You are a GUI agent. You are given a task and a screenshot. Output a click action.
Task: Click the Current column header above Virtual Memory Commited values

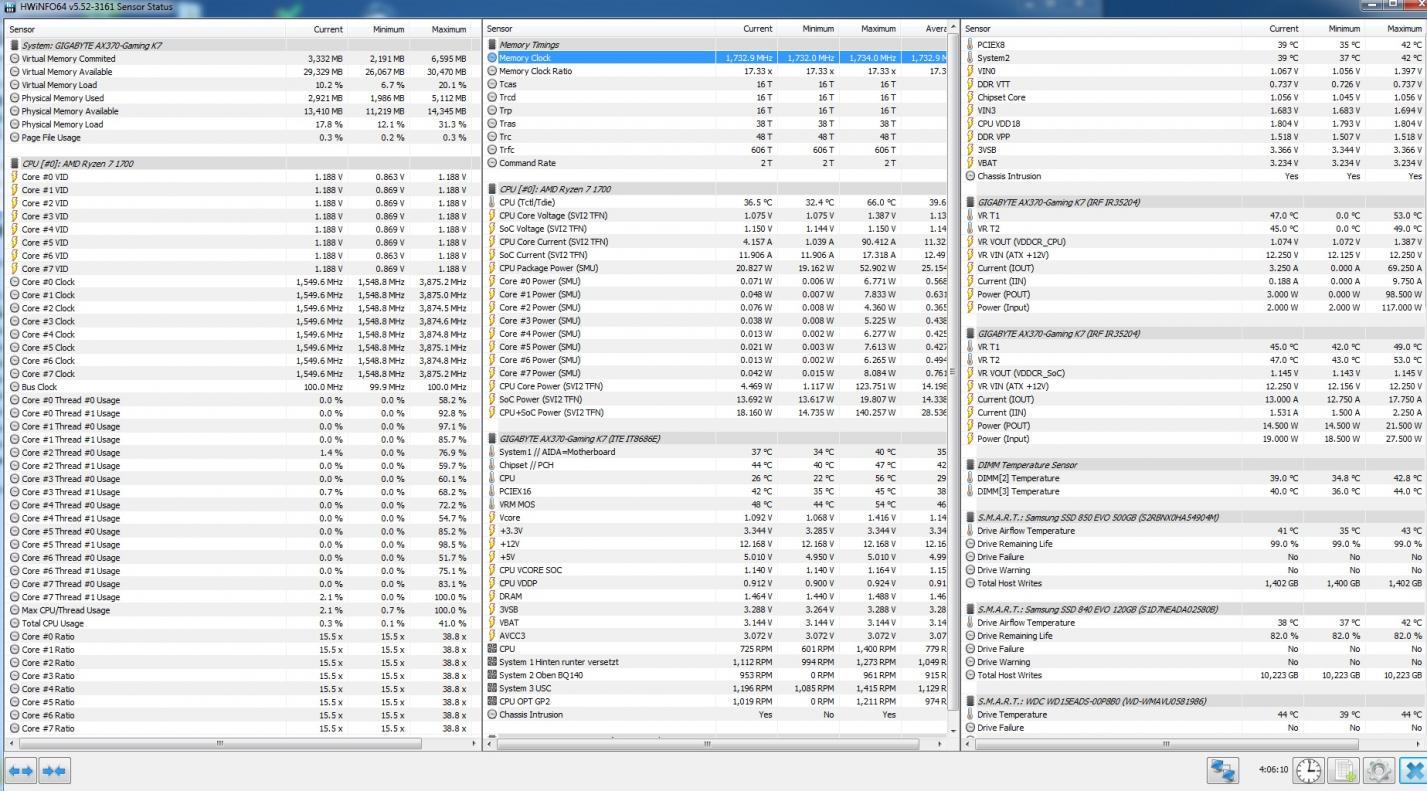(316, 29)
